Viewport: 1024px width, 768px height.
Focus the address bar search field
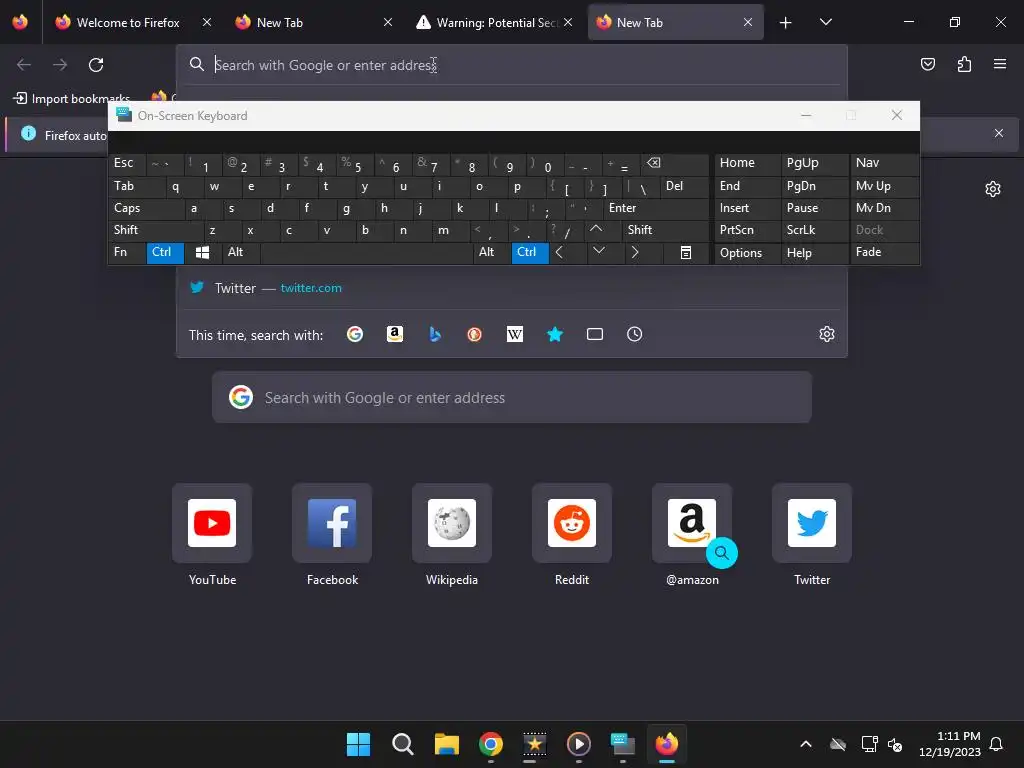[x=512, y=65]
